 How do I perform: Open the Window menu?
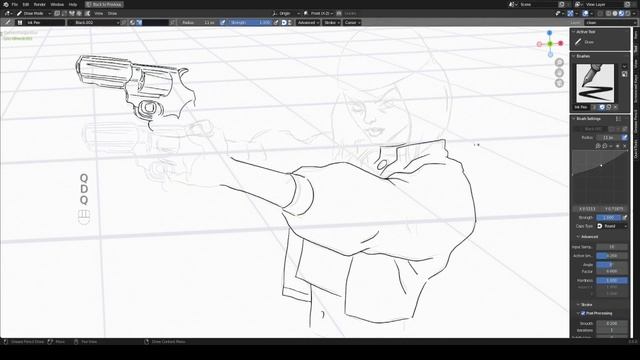[57, 4]
